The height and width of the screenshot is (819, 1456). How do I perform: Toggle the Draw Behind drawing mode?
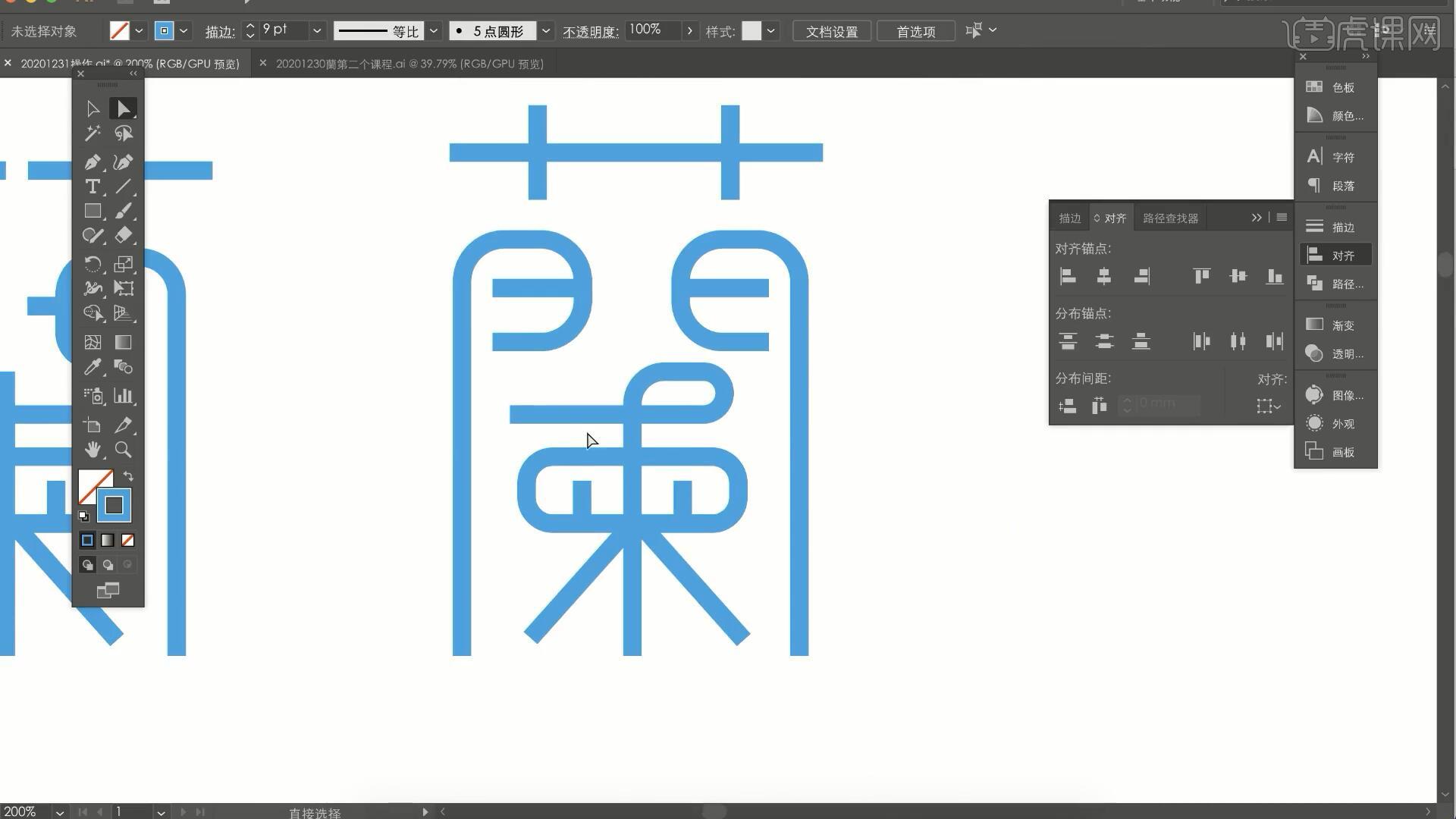[x=107, y=564]
